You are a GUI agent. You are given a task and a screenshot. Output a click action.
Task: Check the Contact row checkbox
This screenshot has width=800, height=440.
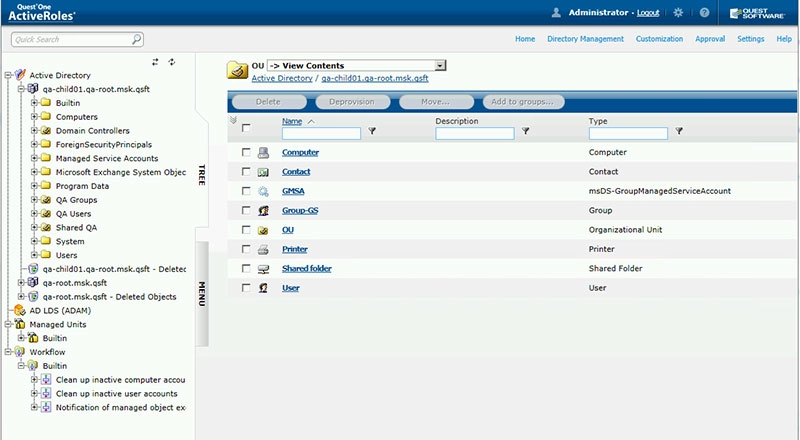pos(246,172)
